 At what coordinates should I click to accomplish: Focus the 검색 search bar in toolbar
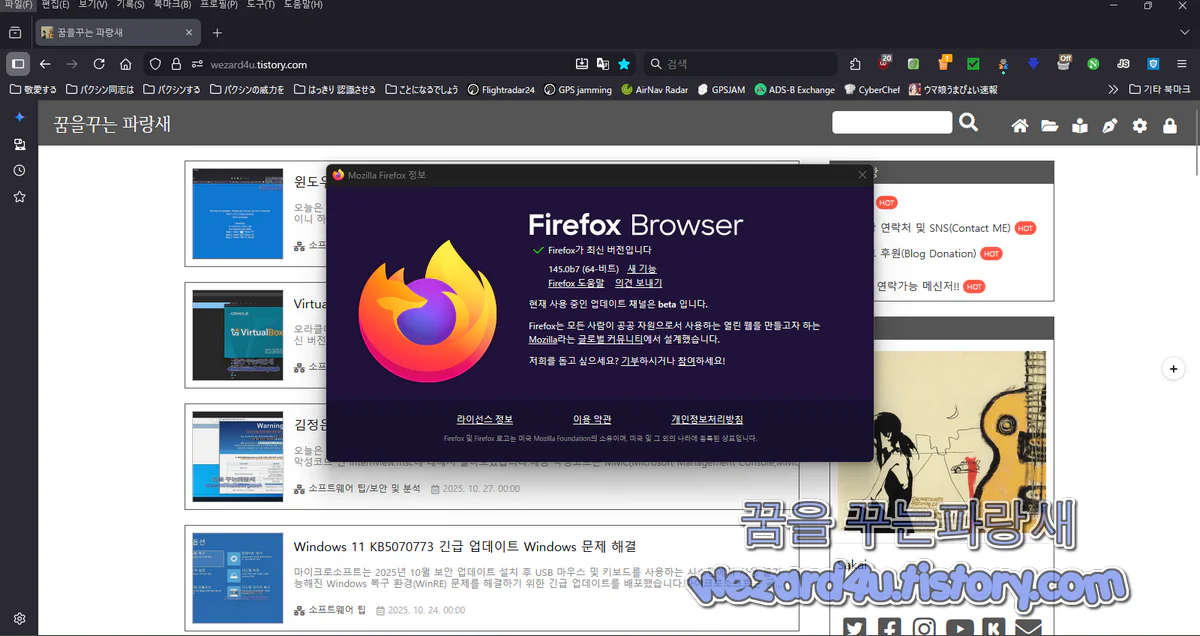click(x=738, y=64)
